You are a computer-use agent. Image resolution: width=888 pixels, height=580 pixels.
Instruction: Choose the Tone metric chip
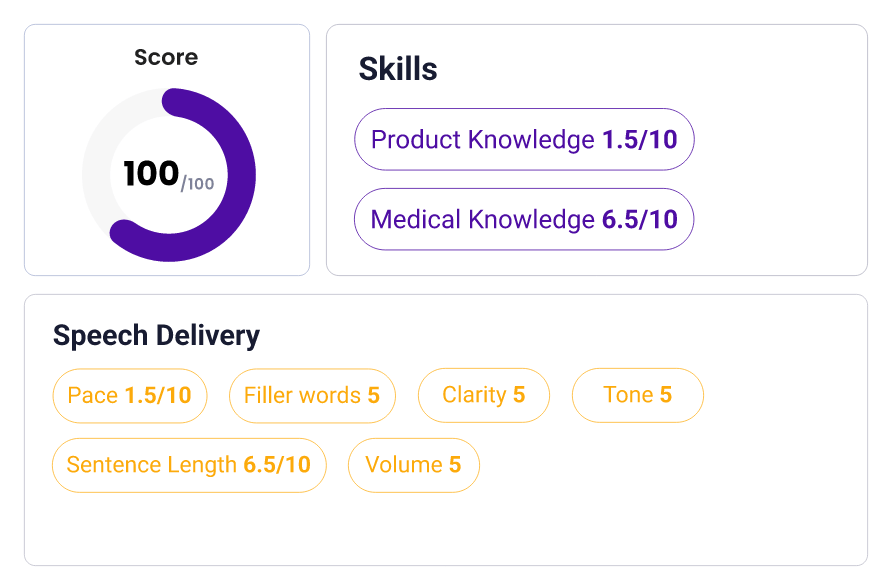coord(637,395)
